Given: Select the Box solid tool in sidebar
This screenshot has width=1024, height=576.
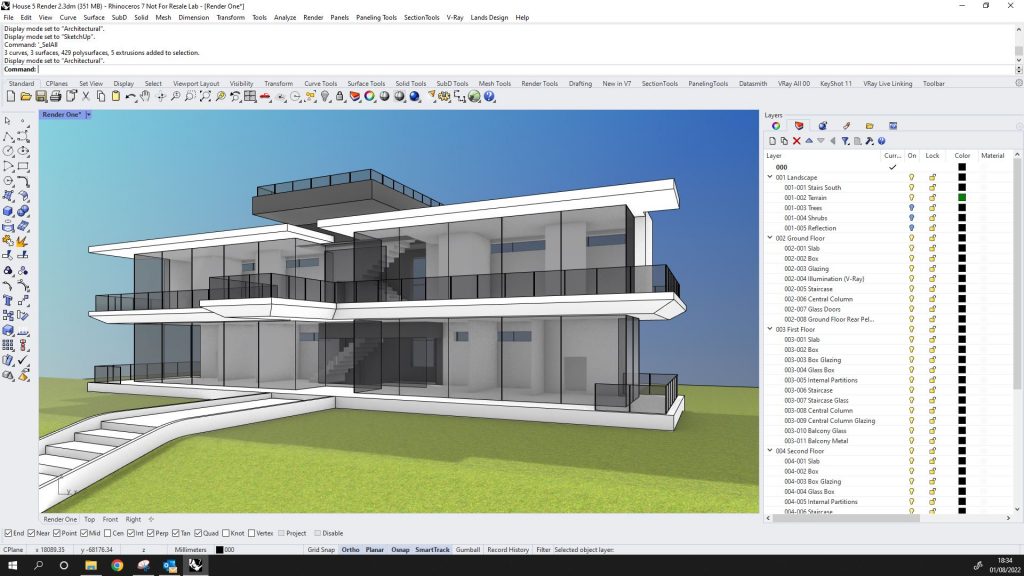Looking at the screenshot, I should point(8,211).
